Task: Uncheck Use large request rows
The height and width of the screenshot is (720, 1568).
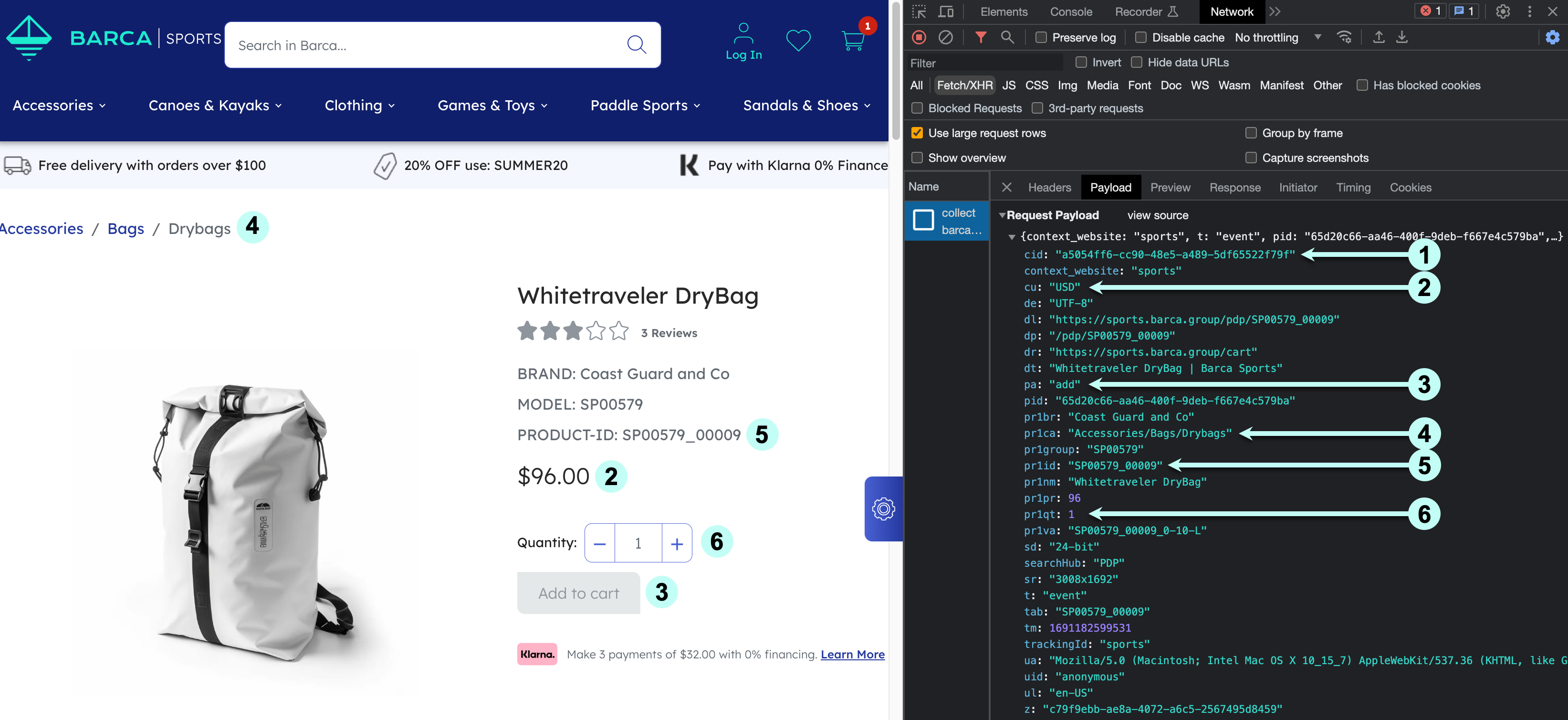Action: [917, 133]
